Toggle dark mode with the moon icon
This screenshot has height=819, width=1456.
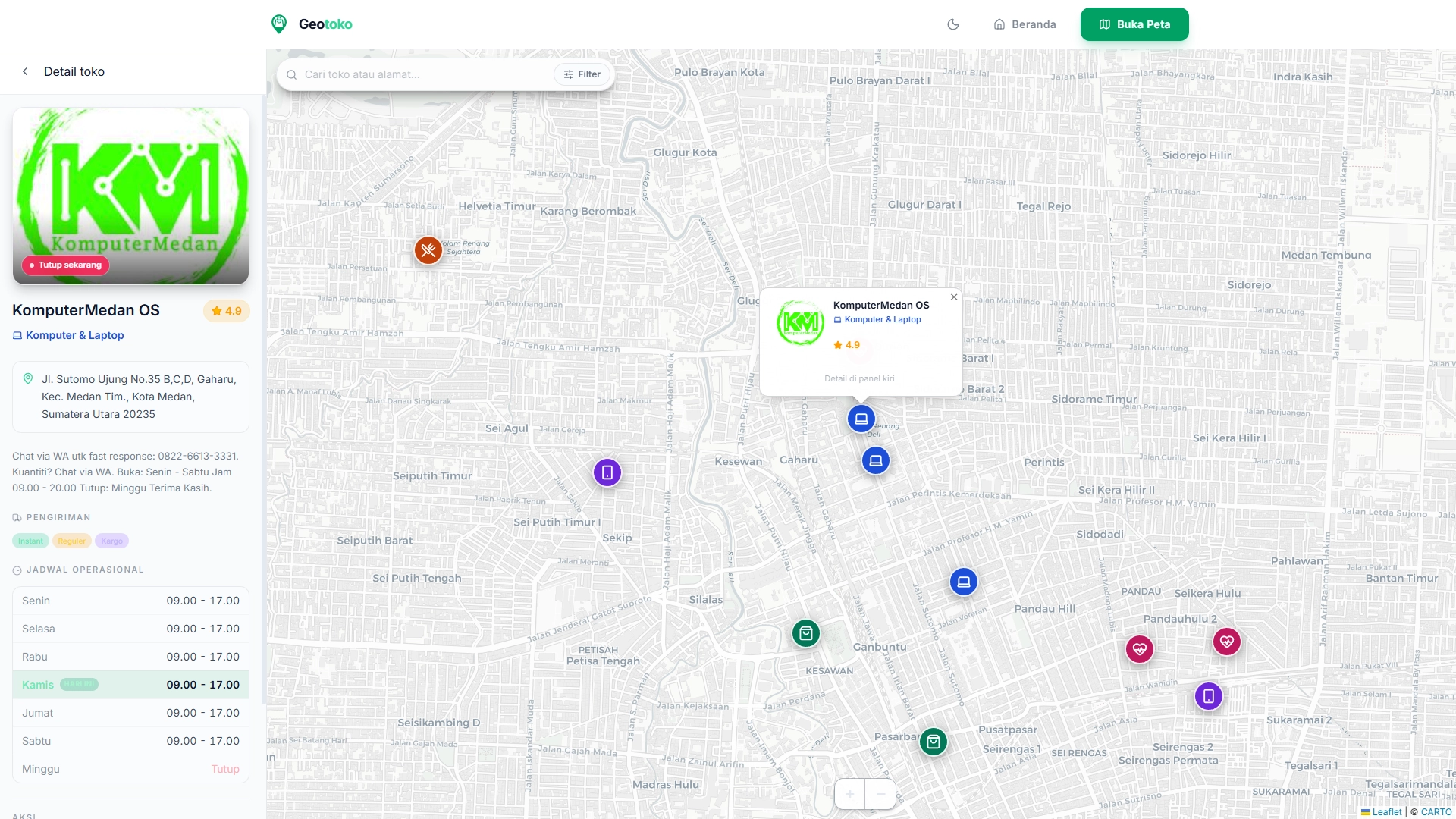pyautogui.click(x=953, y=24)
